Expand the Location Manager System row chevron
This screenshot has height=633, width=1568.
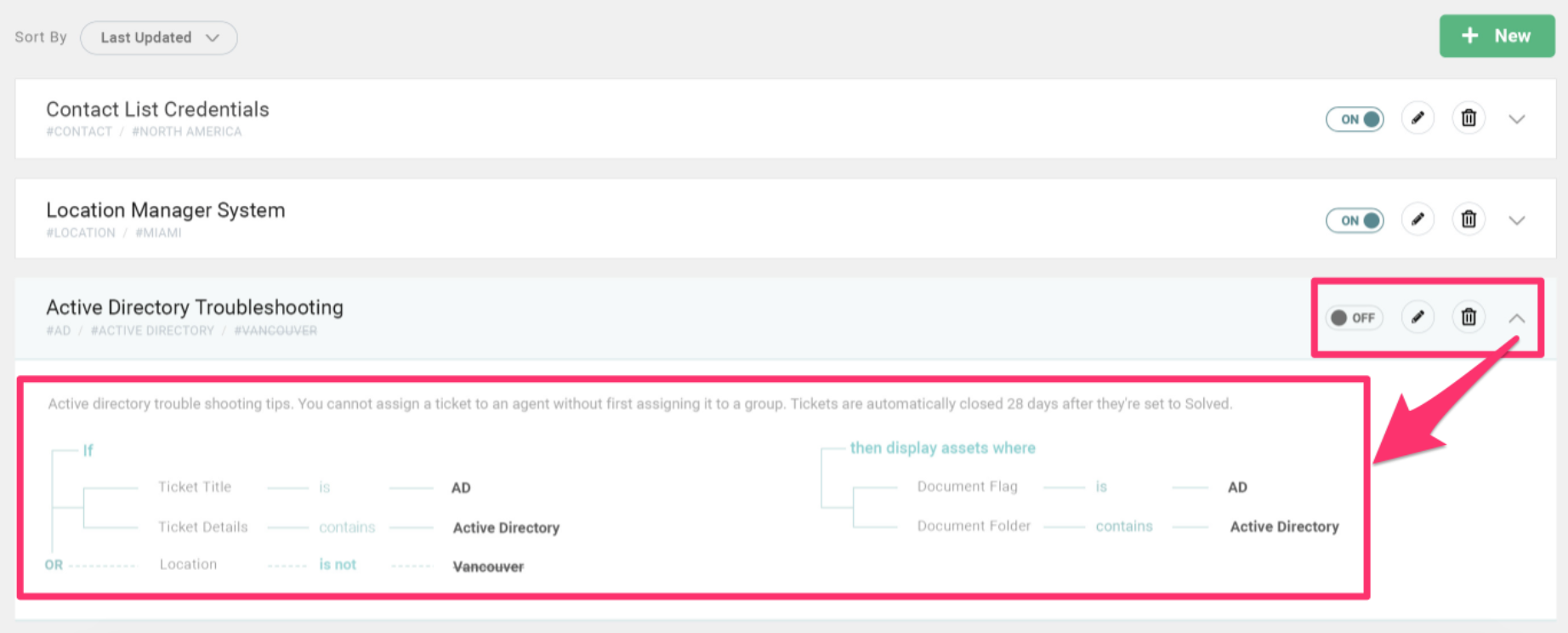[1517, 220]
